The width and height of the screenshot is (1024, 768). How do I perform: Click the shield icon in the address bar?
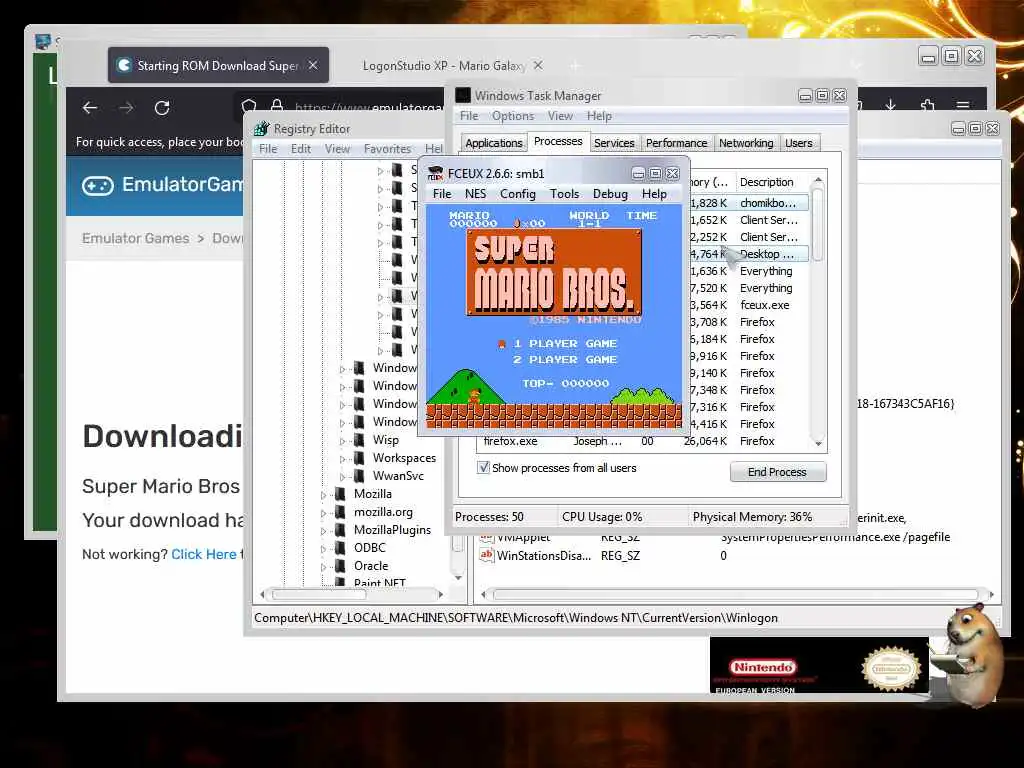249,106
